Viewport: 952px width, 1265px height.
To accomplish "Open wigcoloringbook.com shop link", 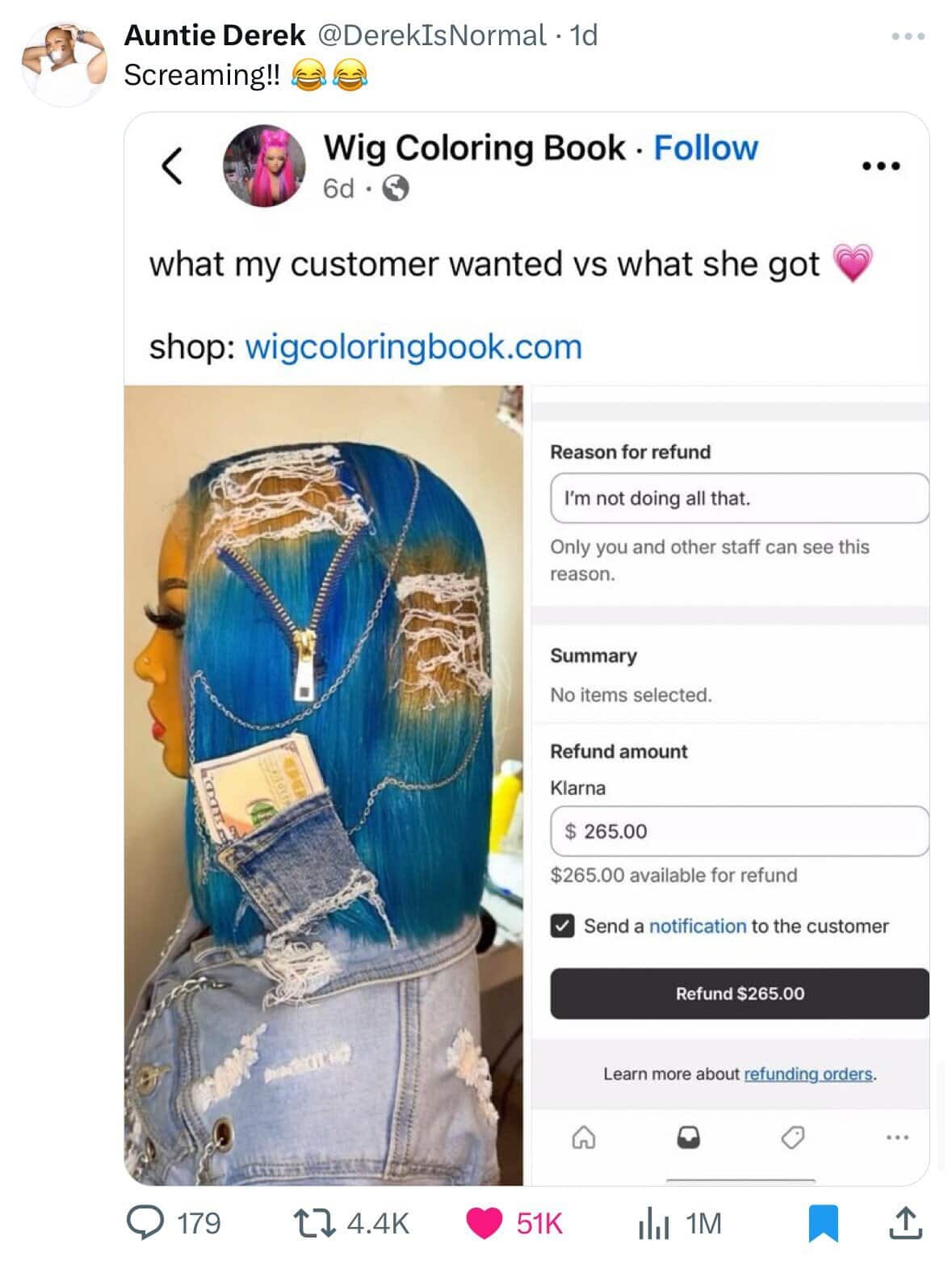I will click(x=413, y=347).
